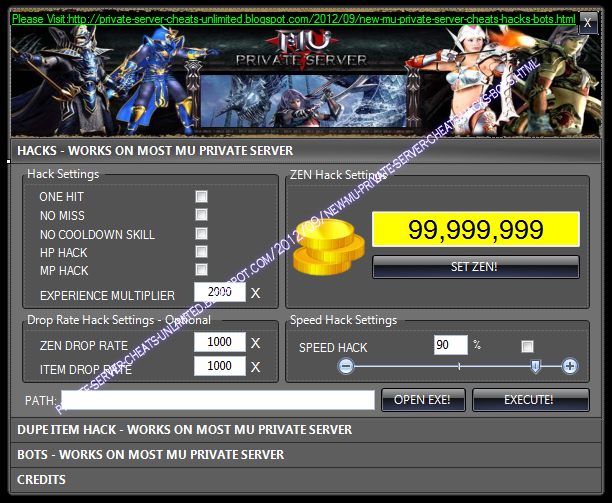This screenshot has width=612, height=503.
Task: Click the PATH text field
Action: 218,400
